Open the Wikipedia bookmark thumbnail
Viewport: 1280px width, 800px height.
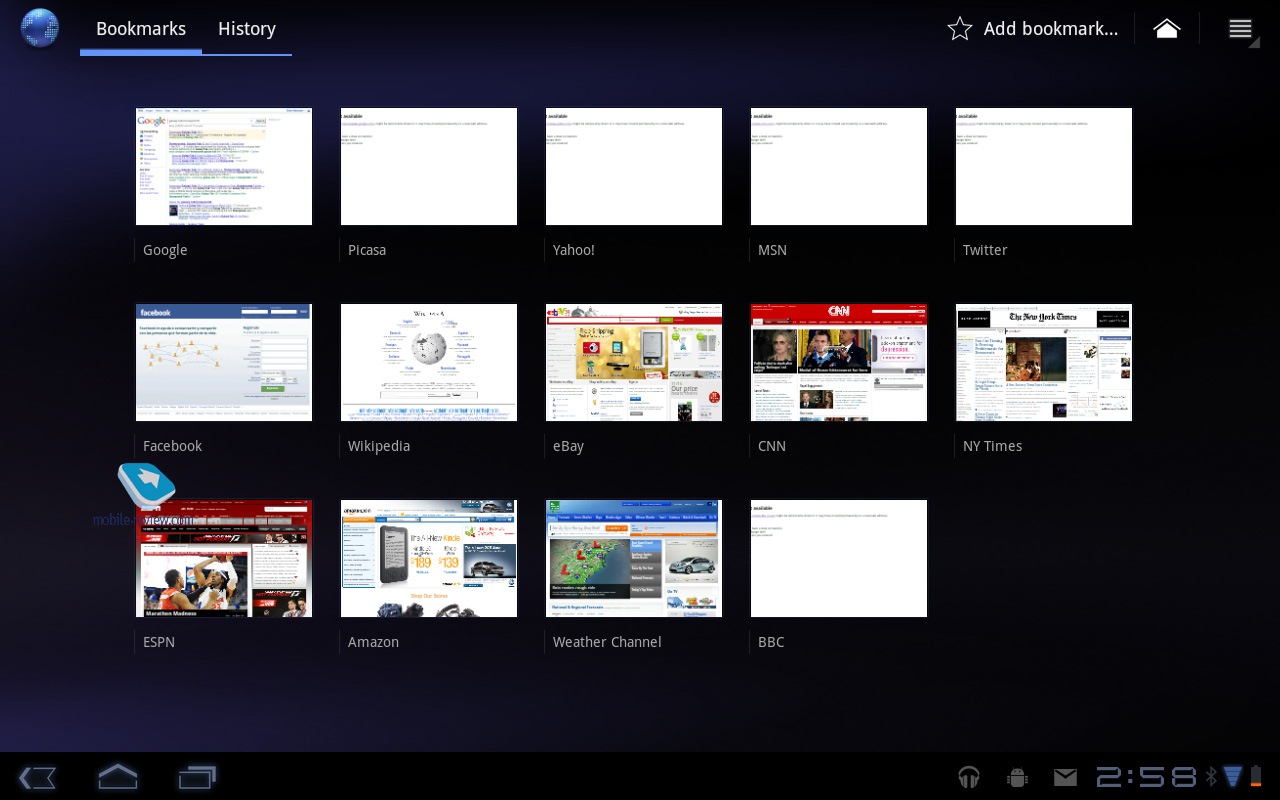[x=429, y=362]
